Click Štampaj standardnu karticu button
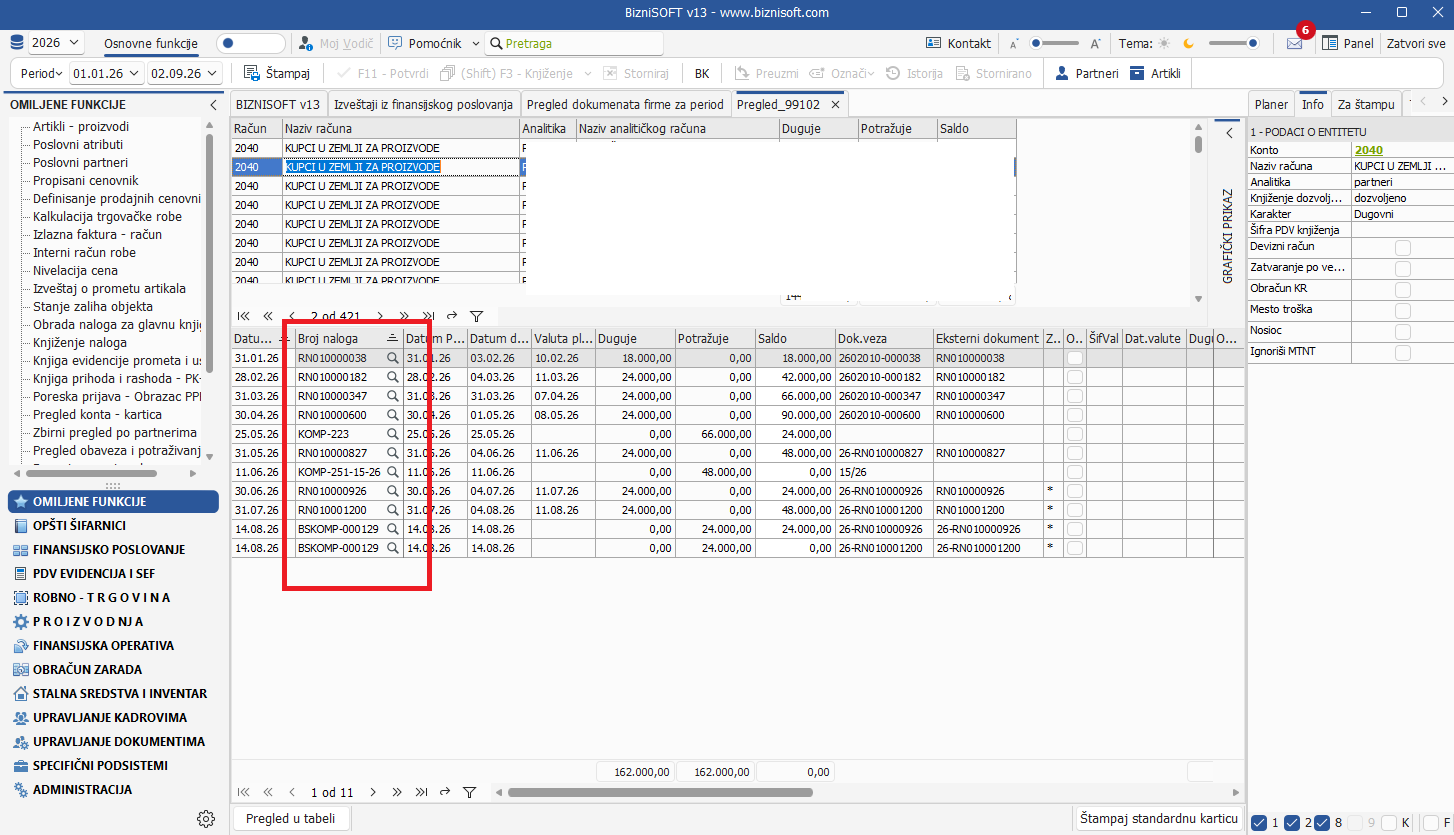Image resolution: width=1454 pixels, height=835 pixels. click(1160, 818)
